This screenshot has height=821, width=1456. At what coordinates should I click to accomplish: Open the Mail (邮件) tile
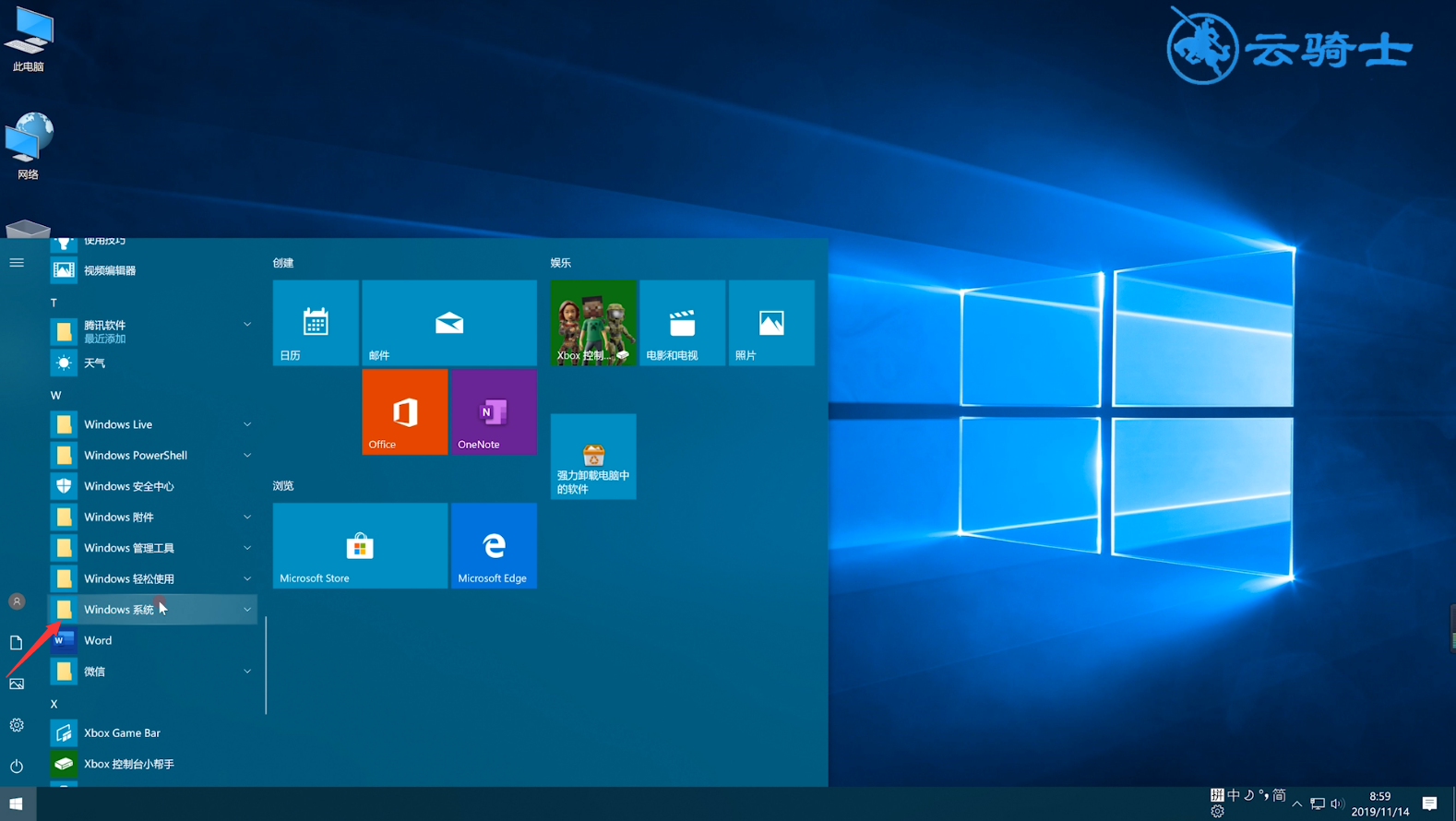(449, 323)
